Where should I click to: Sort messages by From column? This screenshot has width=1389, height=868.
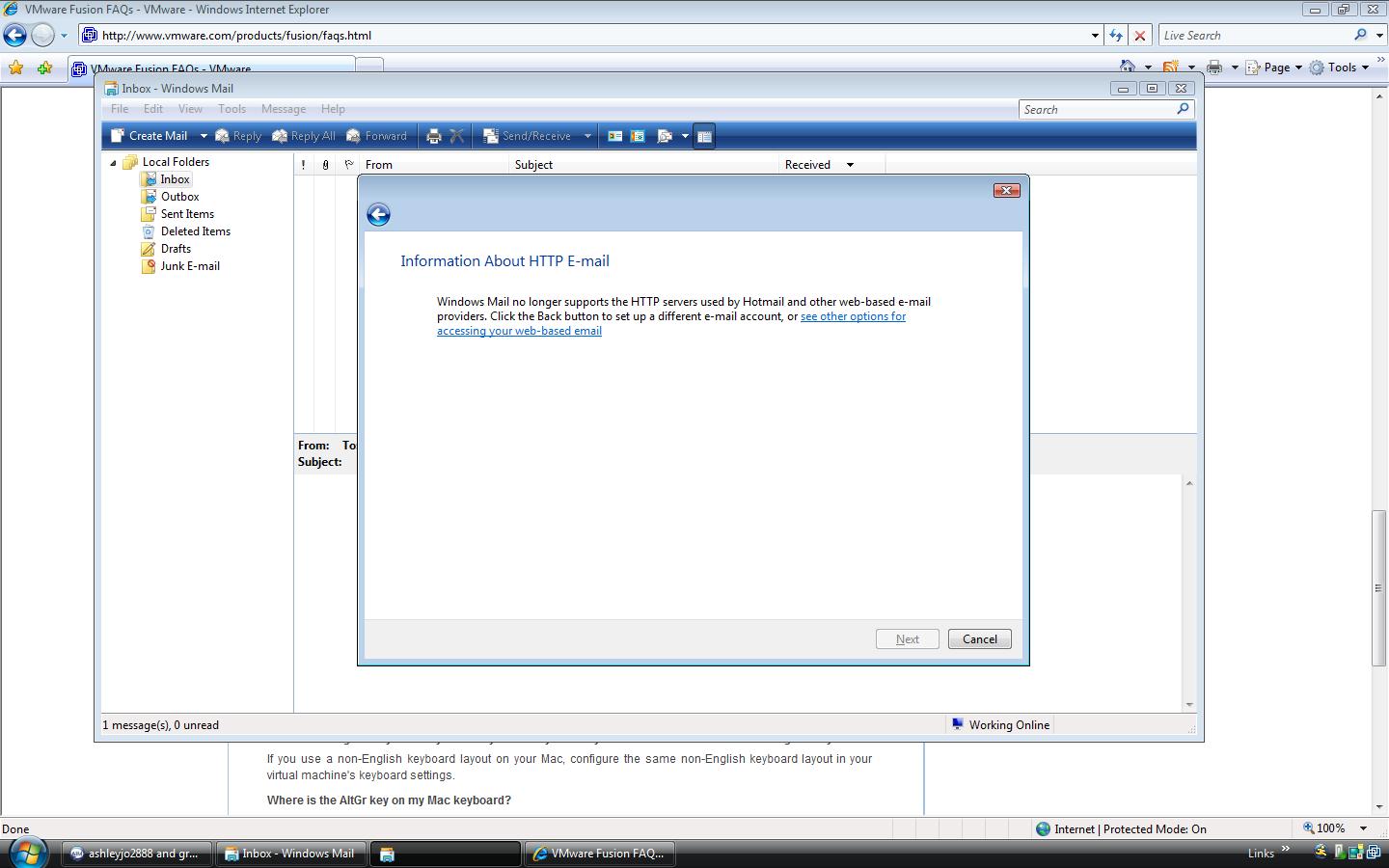434,165
